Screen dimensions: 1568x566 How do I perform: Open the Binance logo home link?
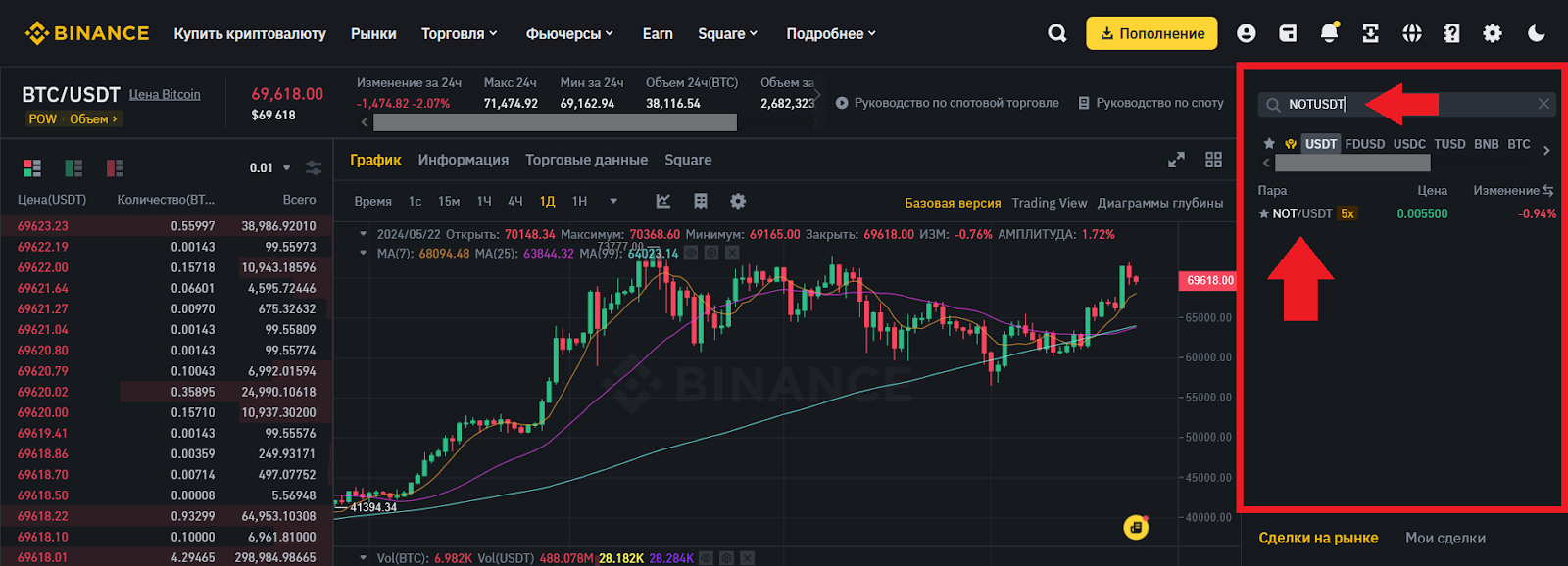coord(87,33)
